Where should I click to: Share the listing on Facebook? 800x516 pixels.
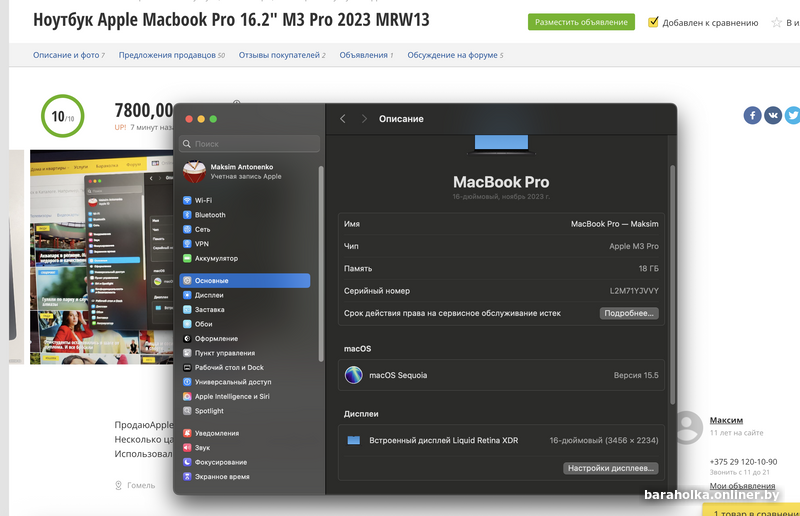[753, 115]
